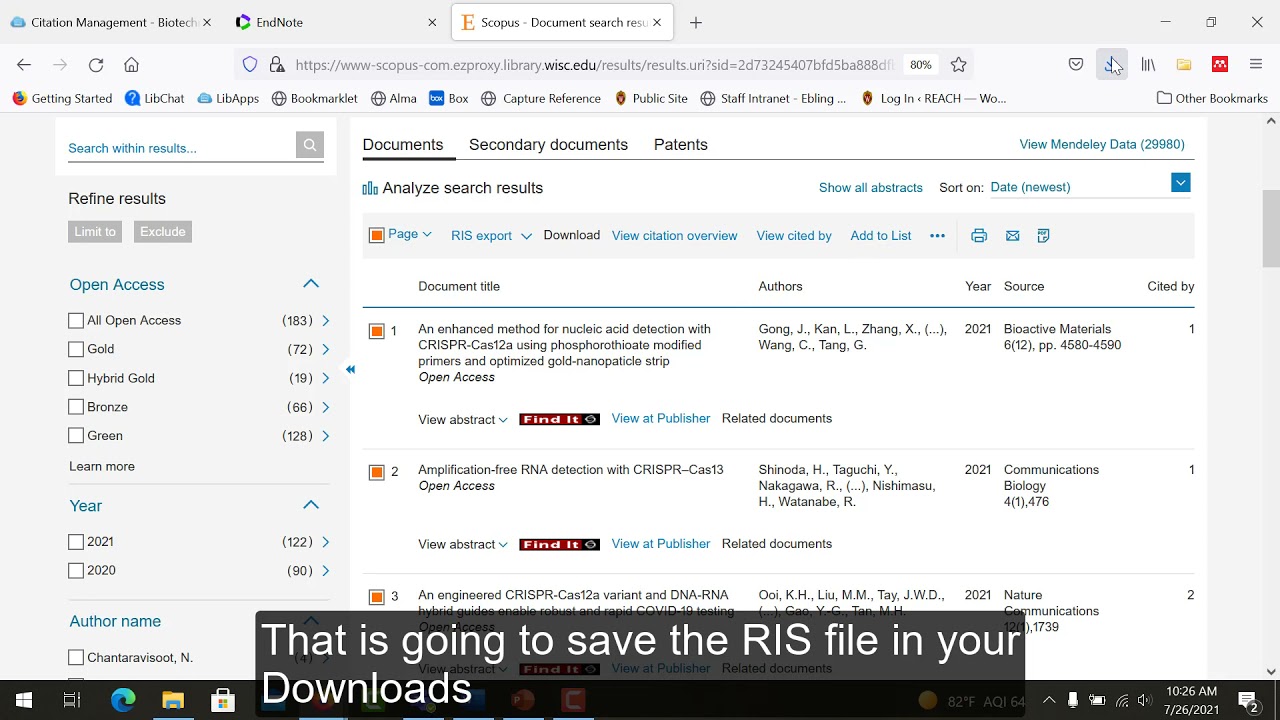
Task: Click the Save to Pocket icon
Action: pyautogui.click(x=1076, y=65)
